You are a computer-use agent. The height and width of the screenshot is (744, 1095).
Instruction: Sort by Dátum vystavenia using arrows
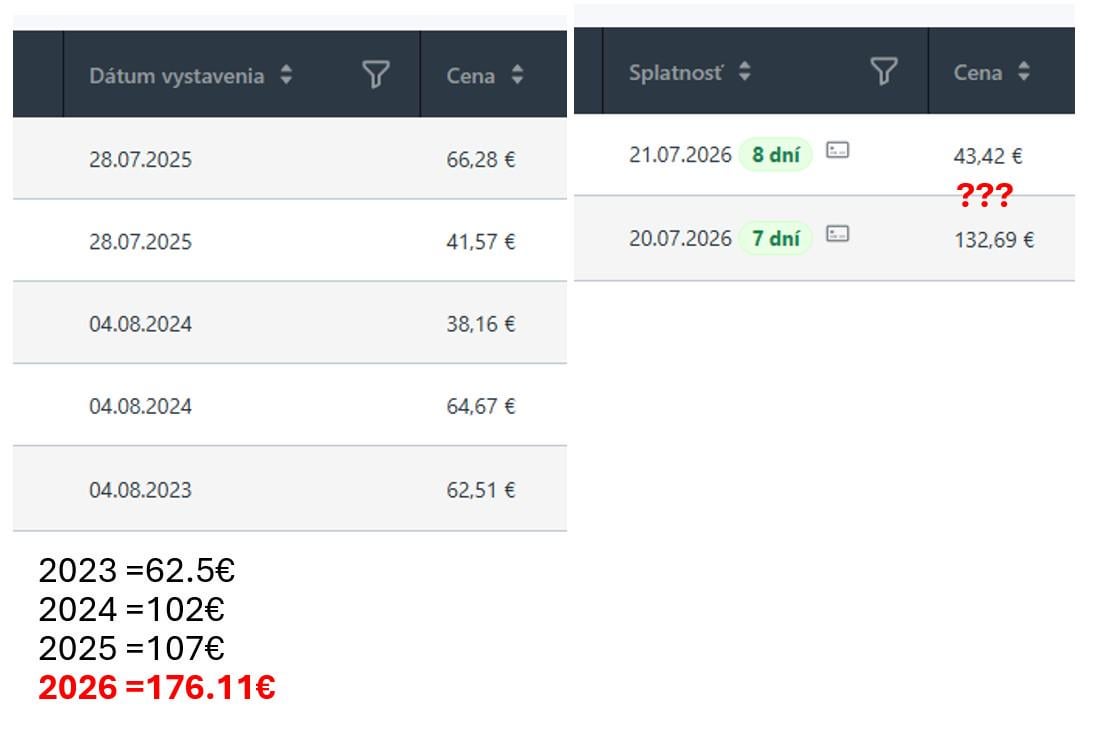point(286,74)
